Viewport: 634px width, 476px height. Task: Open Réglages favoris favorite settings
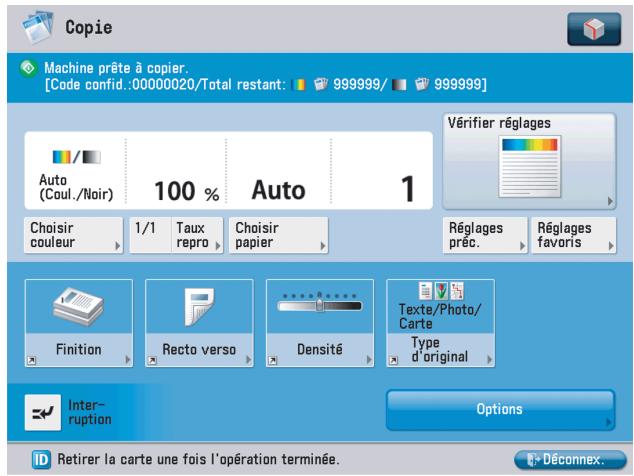[x=574, y=235]
